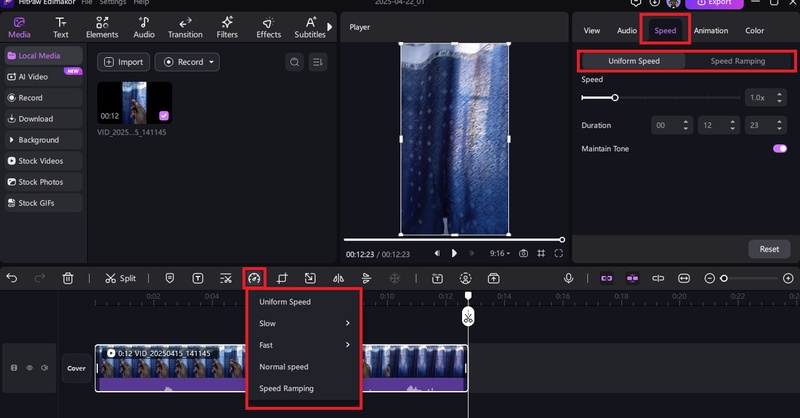
Task: Switch to the View properties tab
Action: pos(592,31)
